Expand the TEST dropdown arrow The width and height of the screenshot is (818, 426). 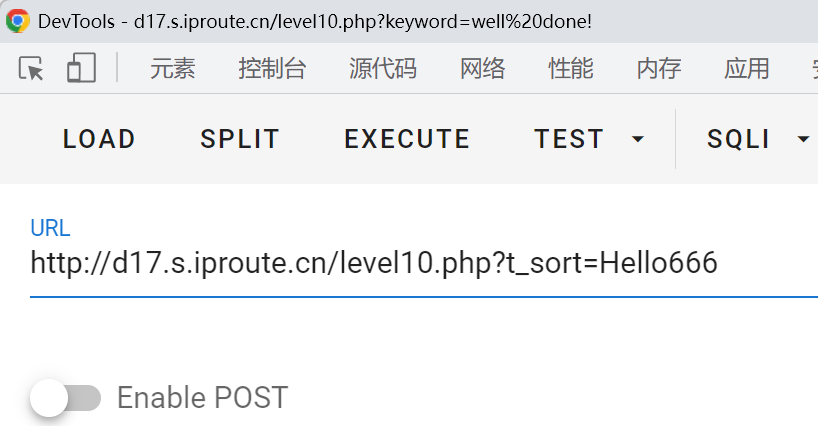point(638,139)
